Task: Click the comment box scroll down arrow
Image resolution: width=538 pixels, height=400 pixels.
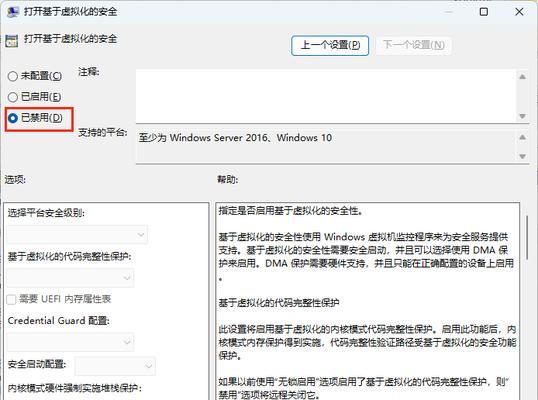Action: [522, 116]
